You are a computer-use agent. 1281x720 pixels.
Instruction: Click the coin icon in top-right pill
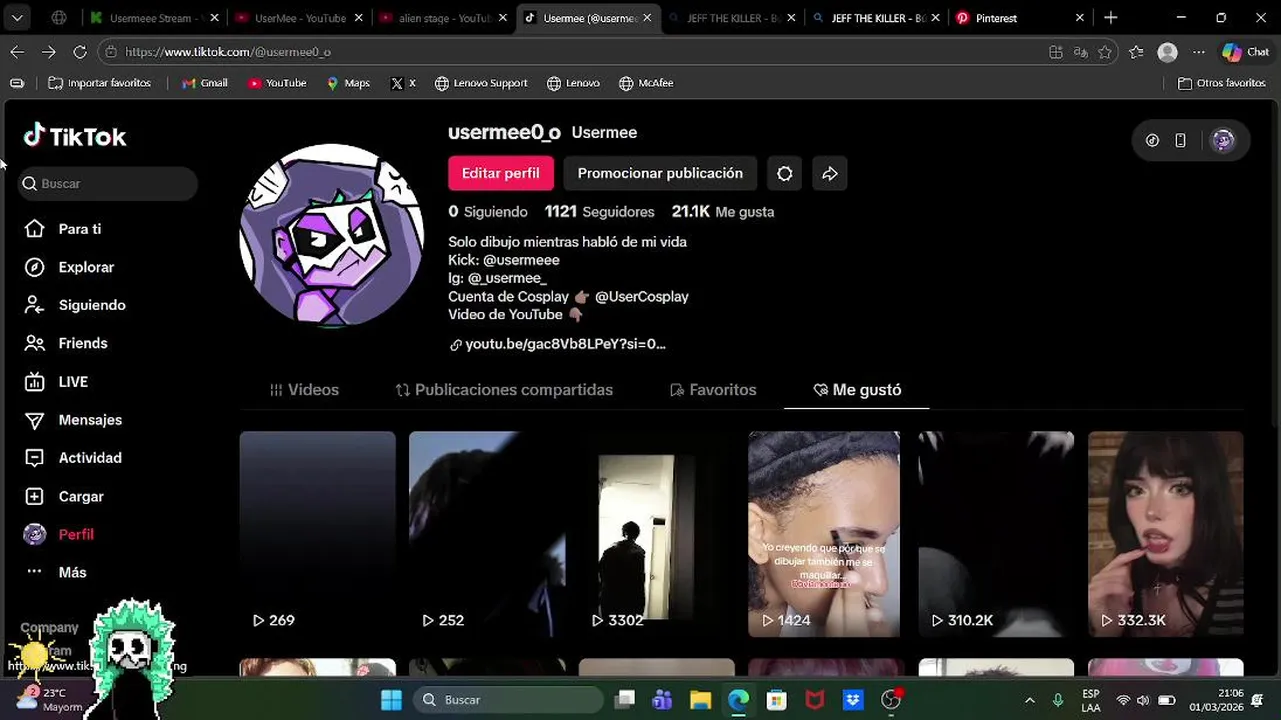pyautogui.click(x=1152, y=141)
